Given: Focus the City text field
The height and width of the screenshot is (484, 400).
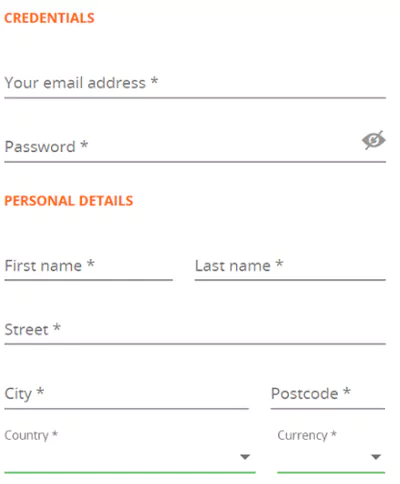Looking at the screenshot, I should 126,394.
